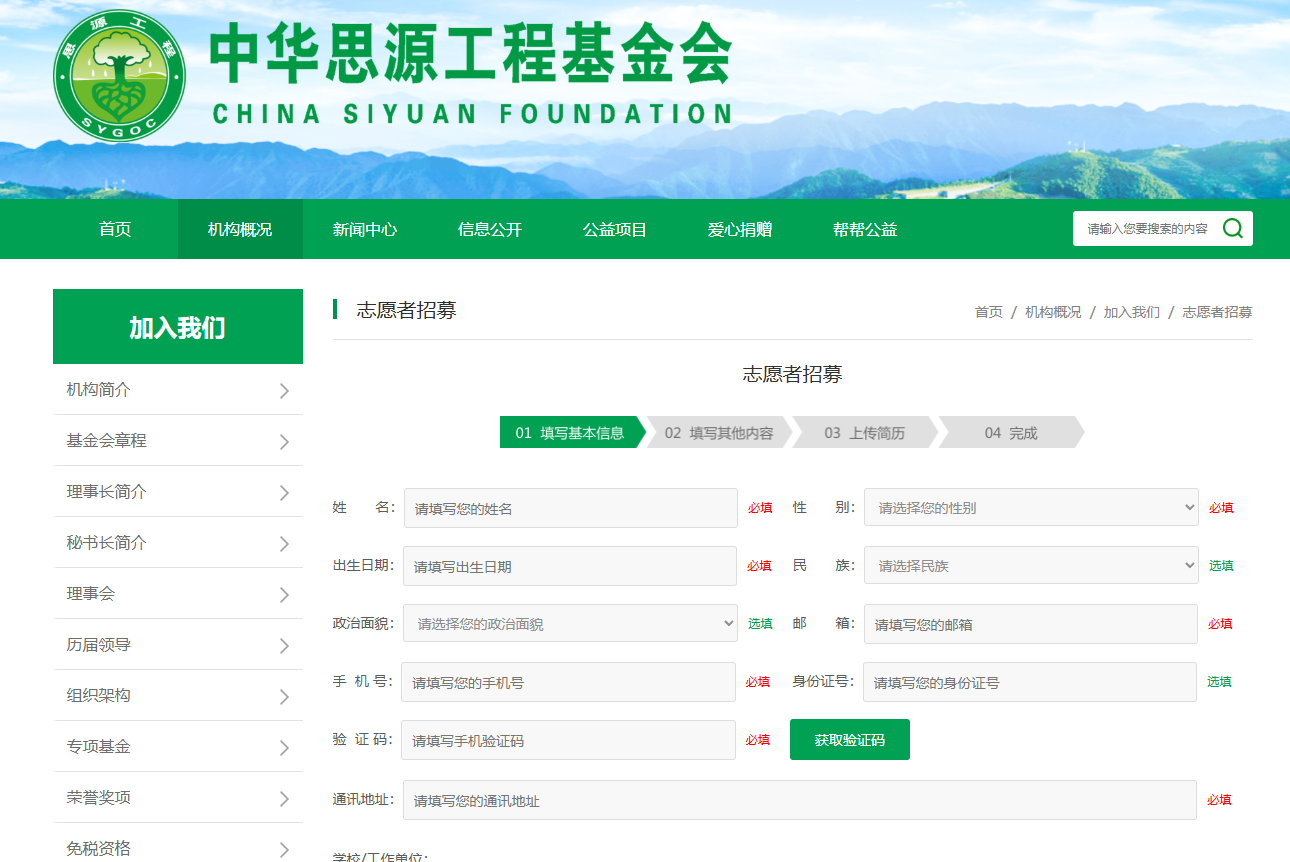Click the chevron arrow beside 专项基金
The image size is (1290, 862).
pyautogui.click(x=284, y=748)
